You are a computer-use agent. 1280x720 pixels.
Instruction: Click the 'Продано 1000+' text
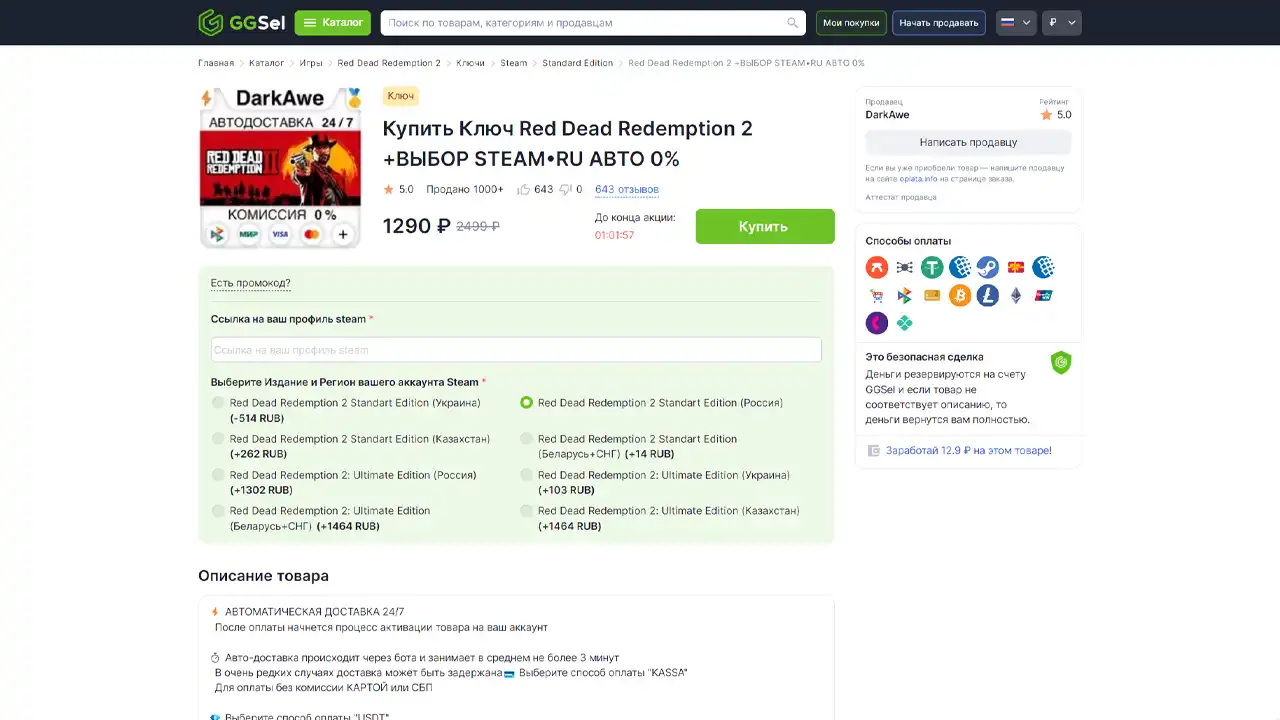coord(465,189)
